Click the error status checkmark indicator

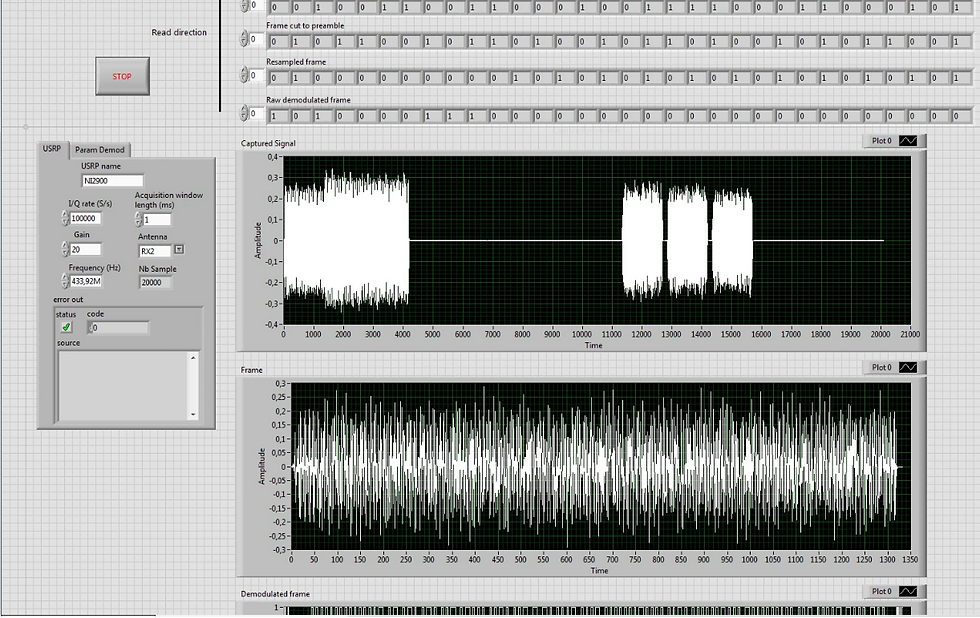[66, 327]
